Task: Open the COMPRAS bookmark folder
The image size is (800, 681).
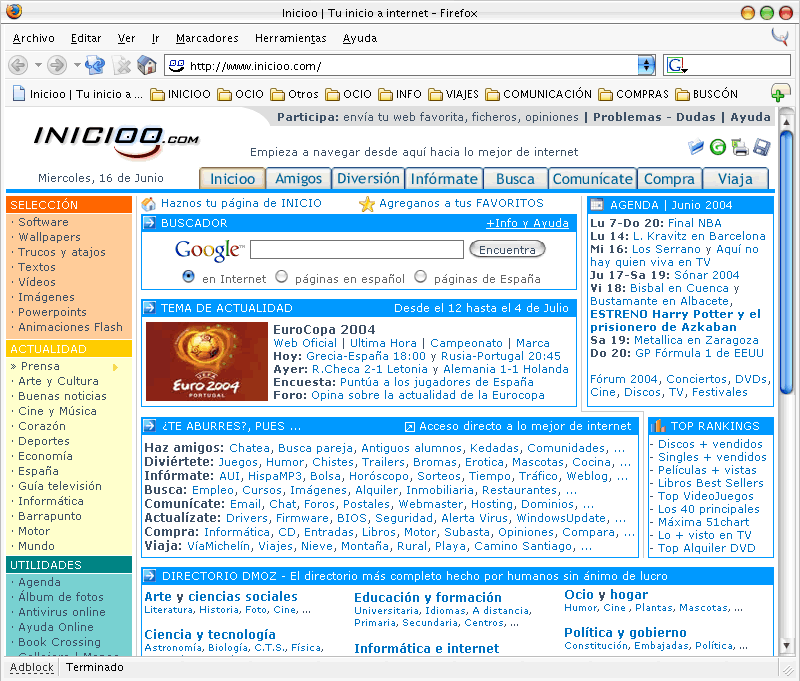Action: pyautogui.click(x=633, y=94)
